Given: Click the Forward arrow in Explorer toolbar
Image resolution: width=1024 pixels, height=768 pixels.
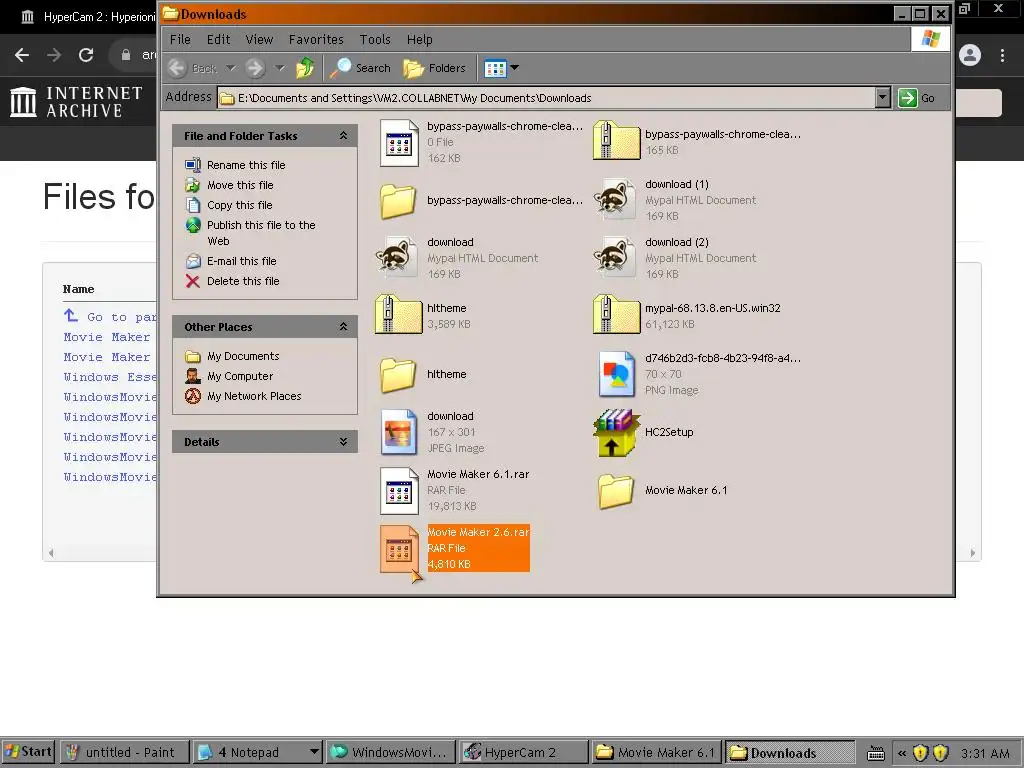Looking at the screenshot, I should click(x=255, y=68).
